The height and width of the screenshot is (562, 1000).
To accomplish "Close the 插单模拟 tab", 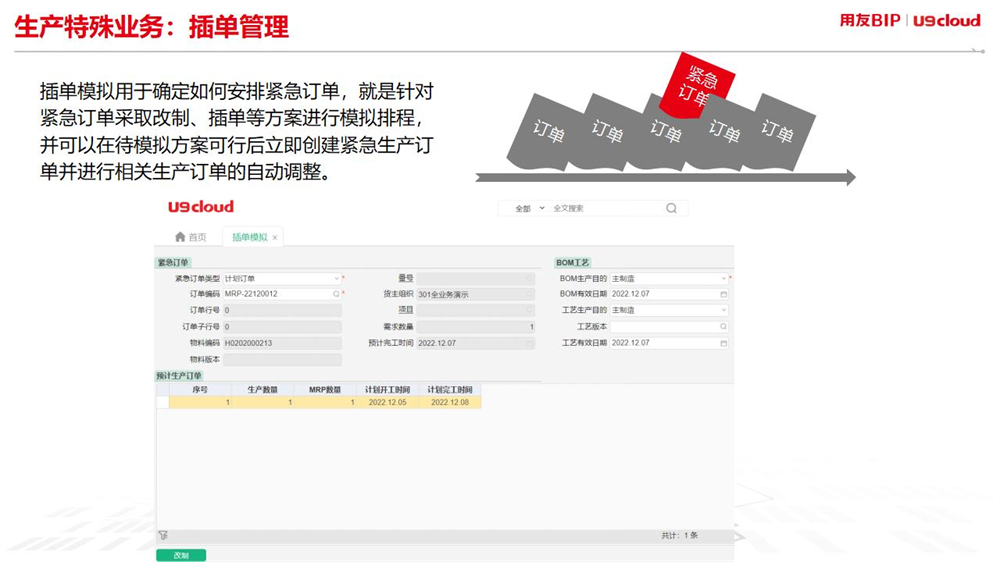I will click(275, 238).
